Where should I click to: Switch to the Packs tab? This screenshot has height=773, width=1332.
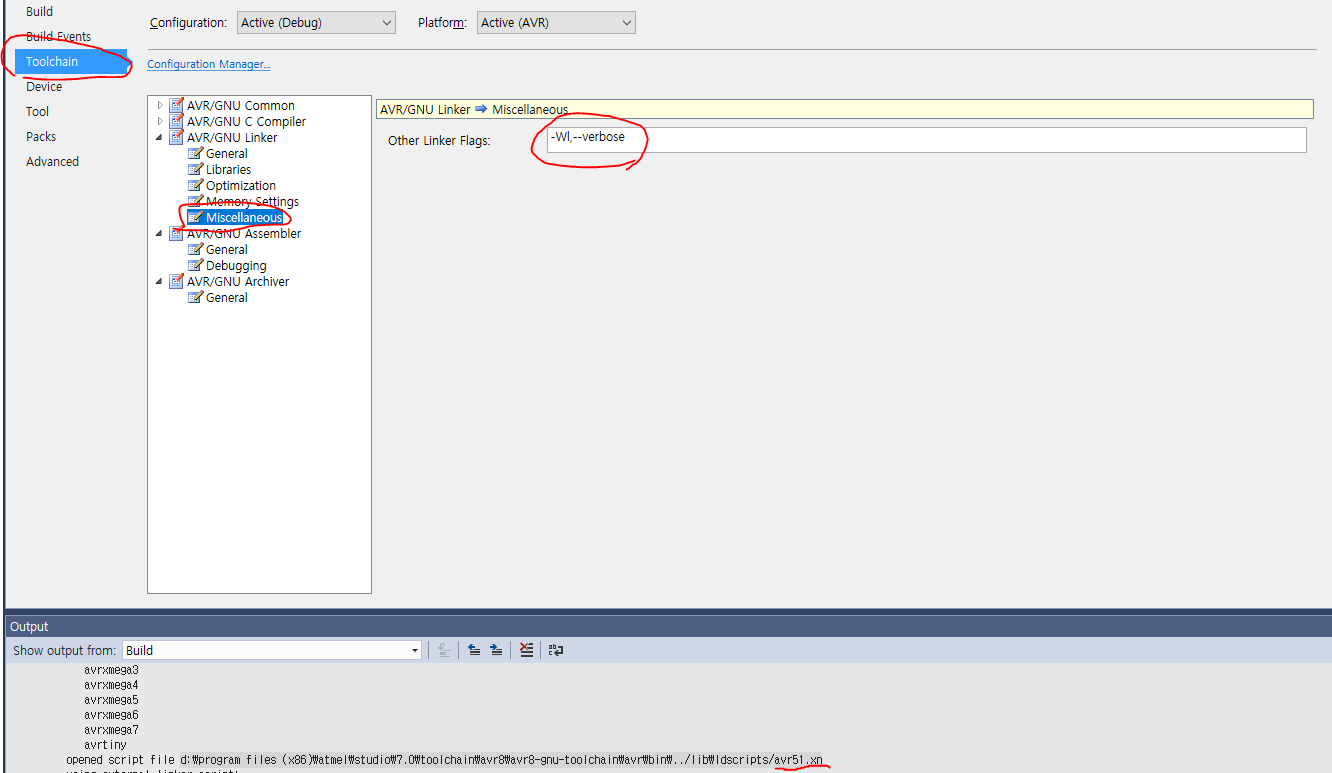(41, 136)
